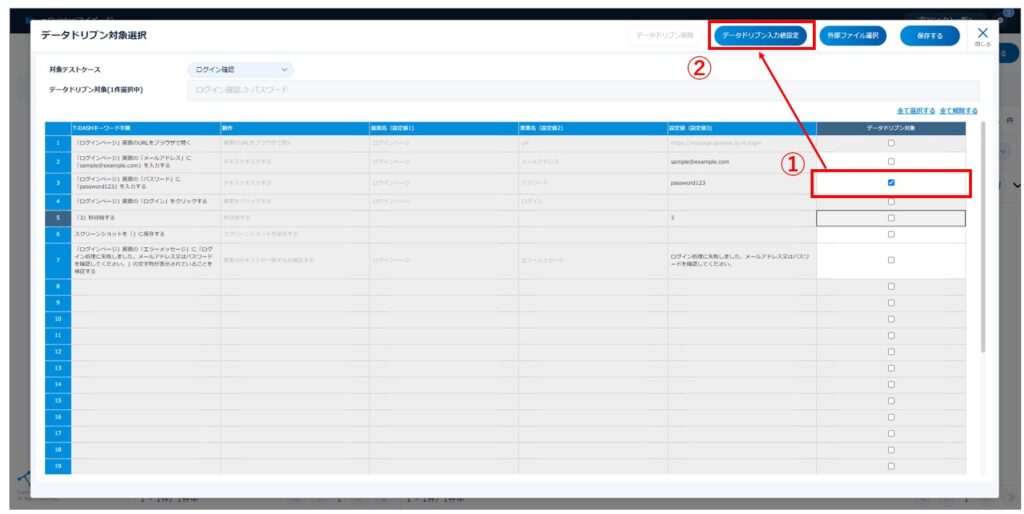Select row number 10 header
Screen dimensions: 1024x514
point(58,319)
